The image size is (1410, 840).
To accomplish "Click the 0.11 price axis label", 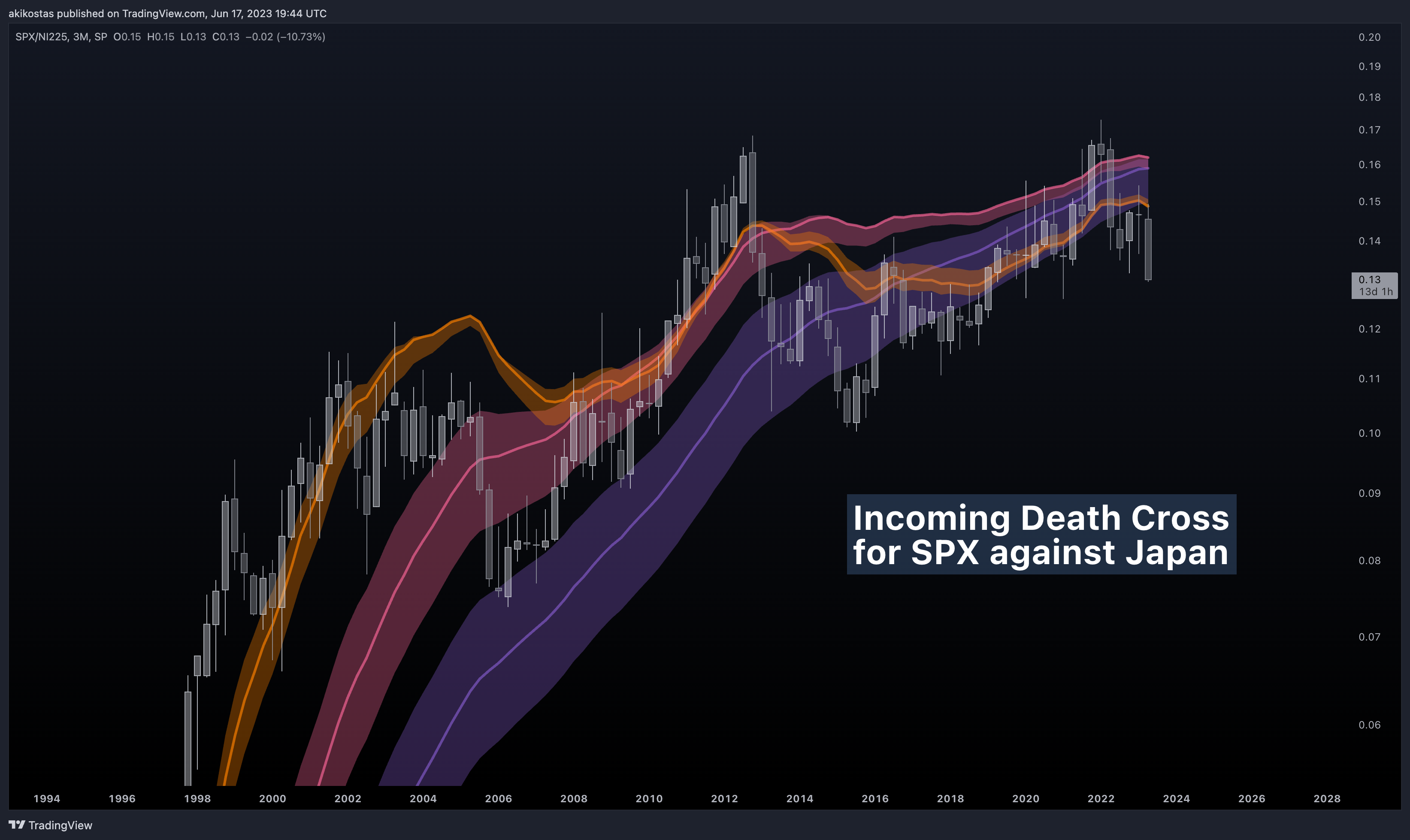I will [1369, 379].
